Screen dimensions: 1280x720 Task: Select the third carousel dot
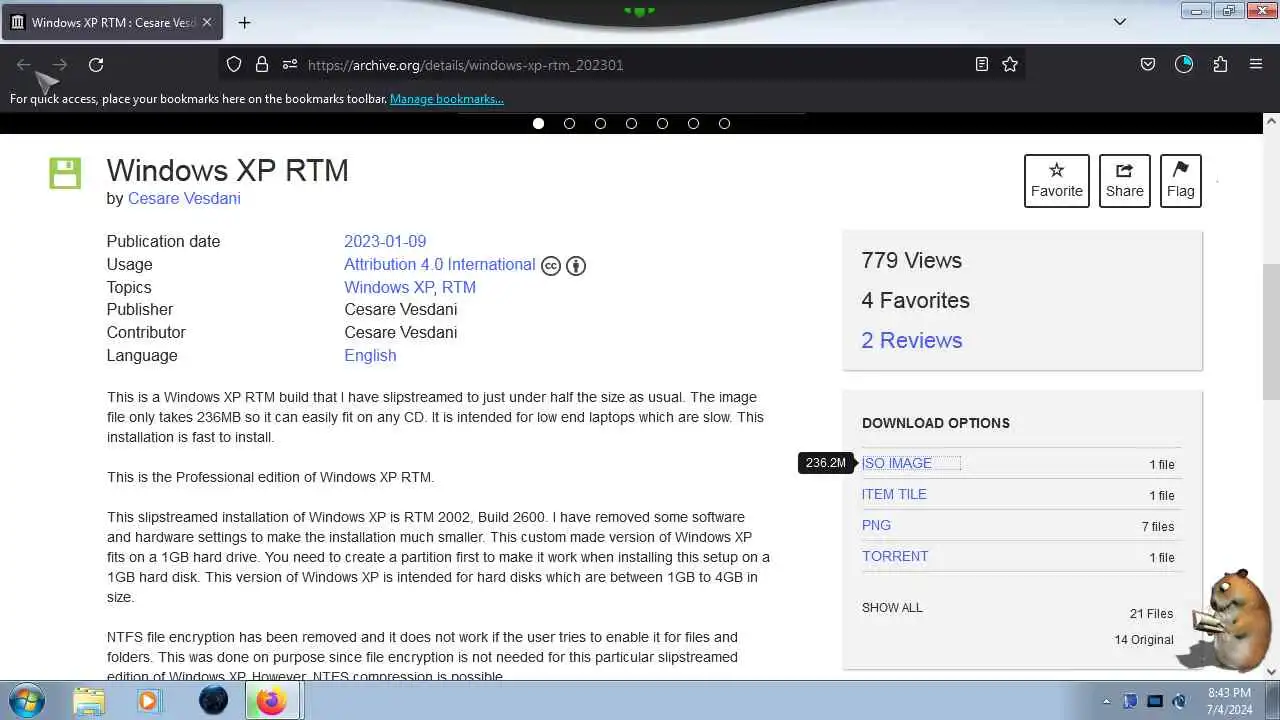(600, 123)
